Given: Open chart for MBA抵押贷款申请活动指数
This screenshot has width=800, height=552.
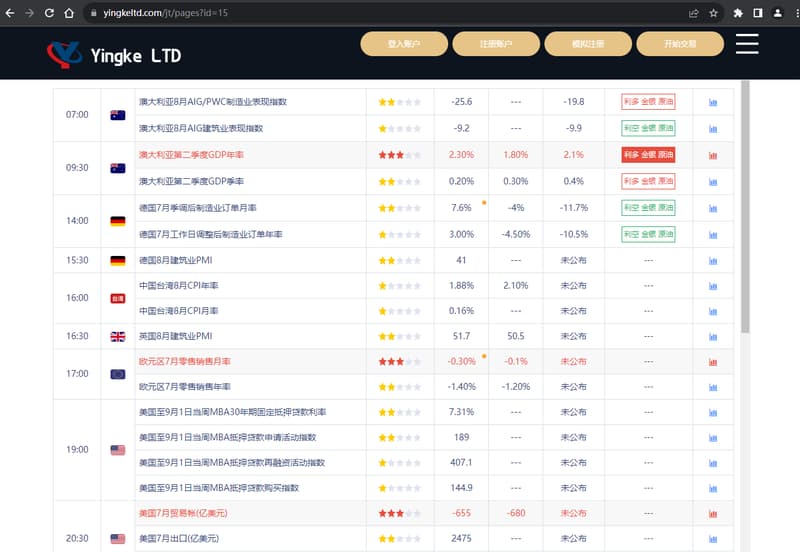Looking at the screenshot, I should 713,438.
